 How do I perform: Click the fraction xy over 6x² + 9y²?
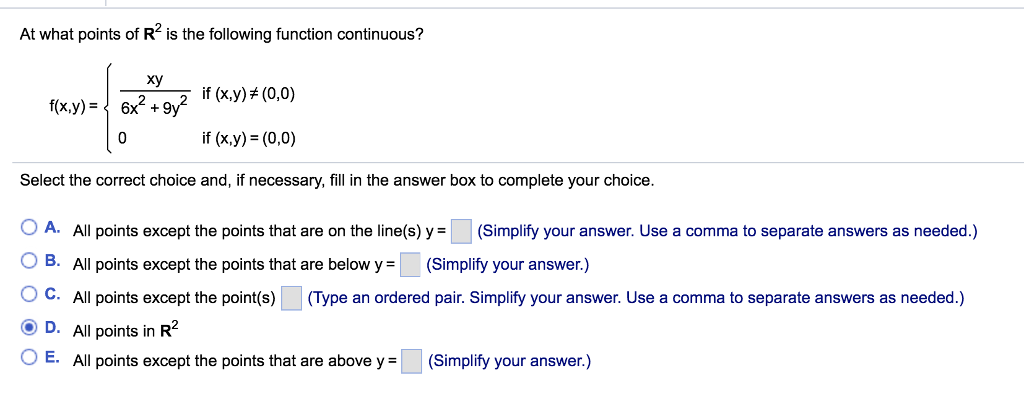point(155,93)
